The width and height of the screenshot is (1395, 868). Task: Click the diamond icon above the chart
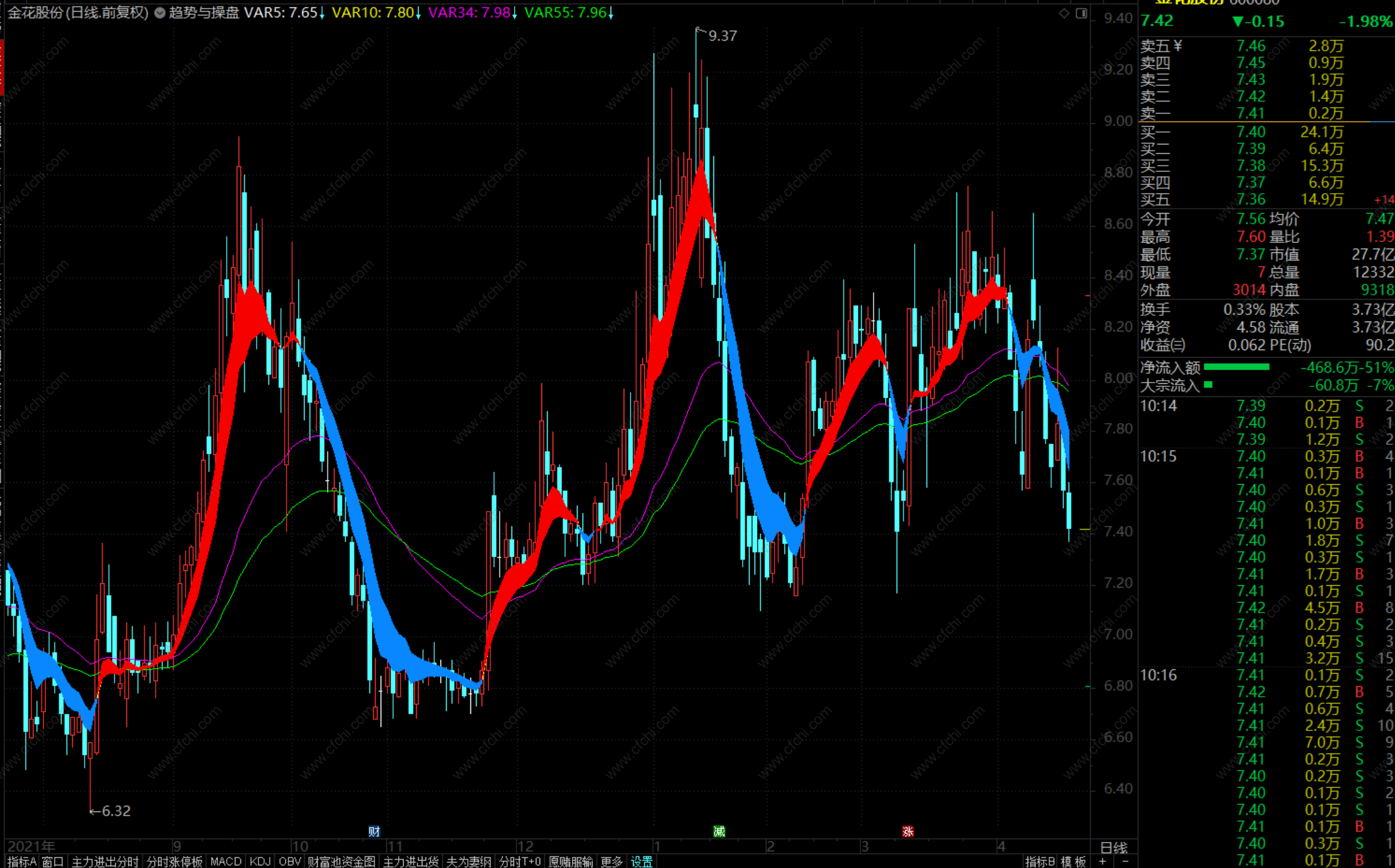click(1064, 13)
